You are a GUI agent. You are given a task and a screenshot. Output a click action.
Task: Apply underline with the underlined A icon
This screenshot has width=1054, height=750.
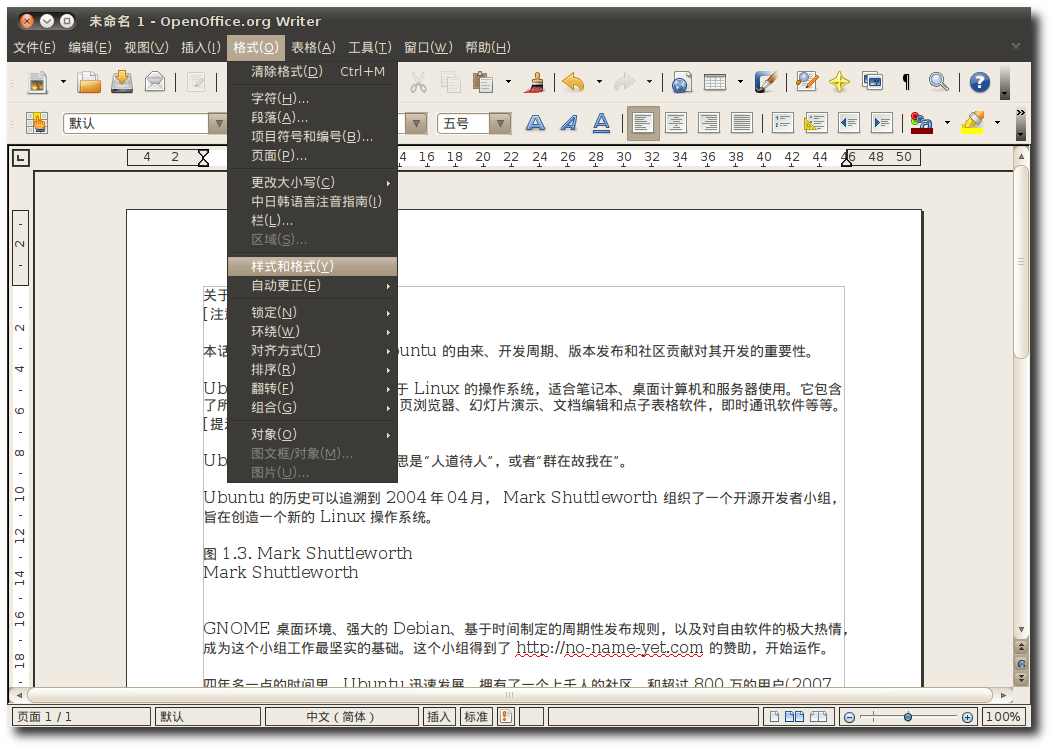point(602,123)
